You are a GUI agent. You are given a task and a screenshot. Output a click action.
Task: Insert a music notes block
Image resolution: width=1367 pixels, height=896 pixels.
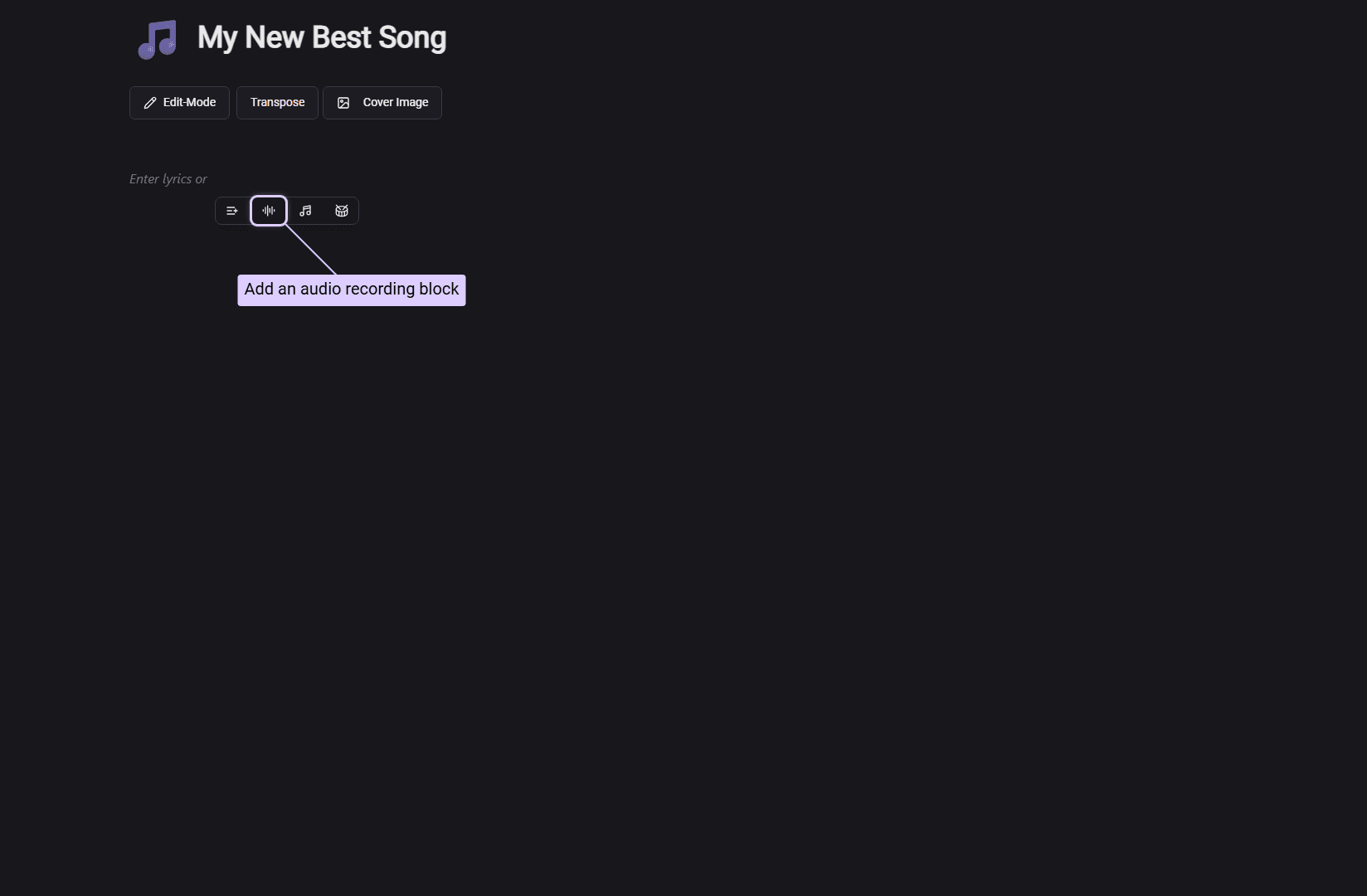coord(305,211)
